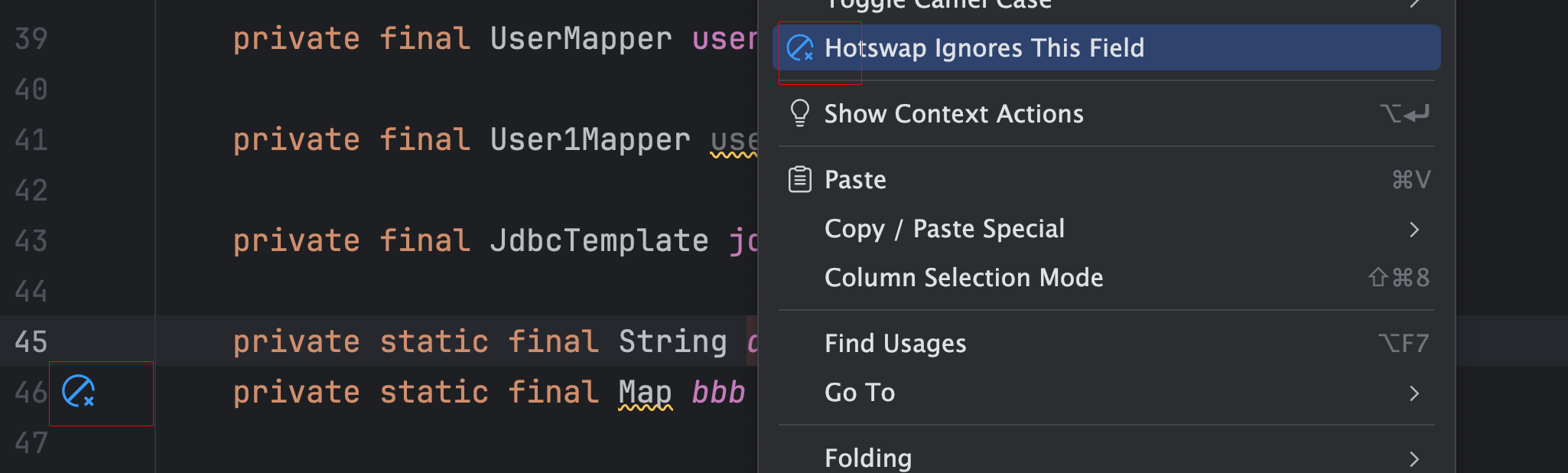Click "Find Usages" in the context menu

point(895,343)
